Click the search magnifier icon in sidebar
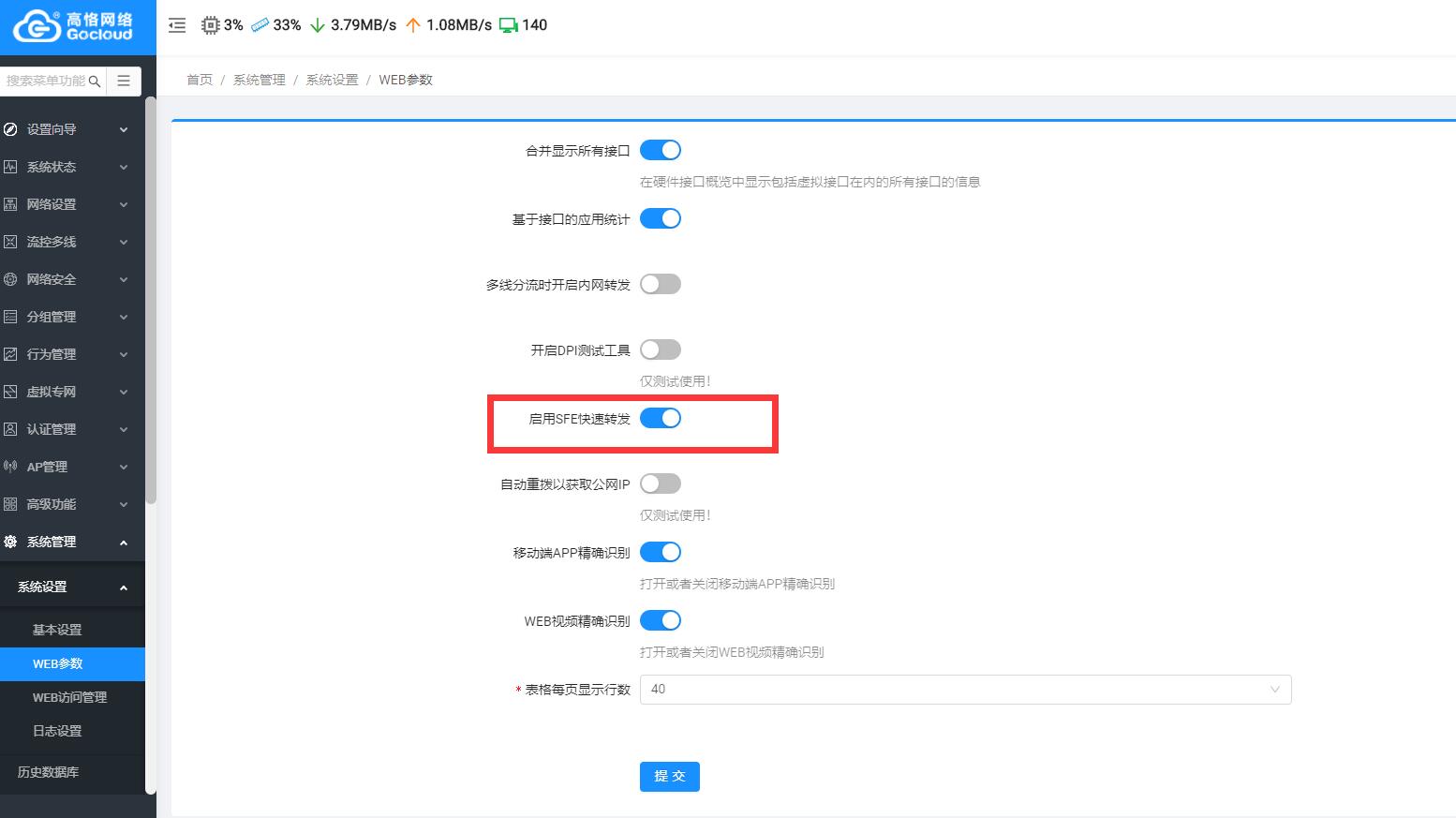The image size is (1456, 818). 95,82
